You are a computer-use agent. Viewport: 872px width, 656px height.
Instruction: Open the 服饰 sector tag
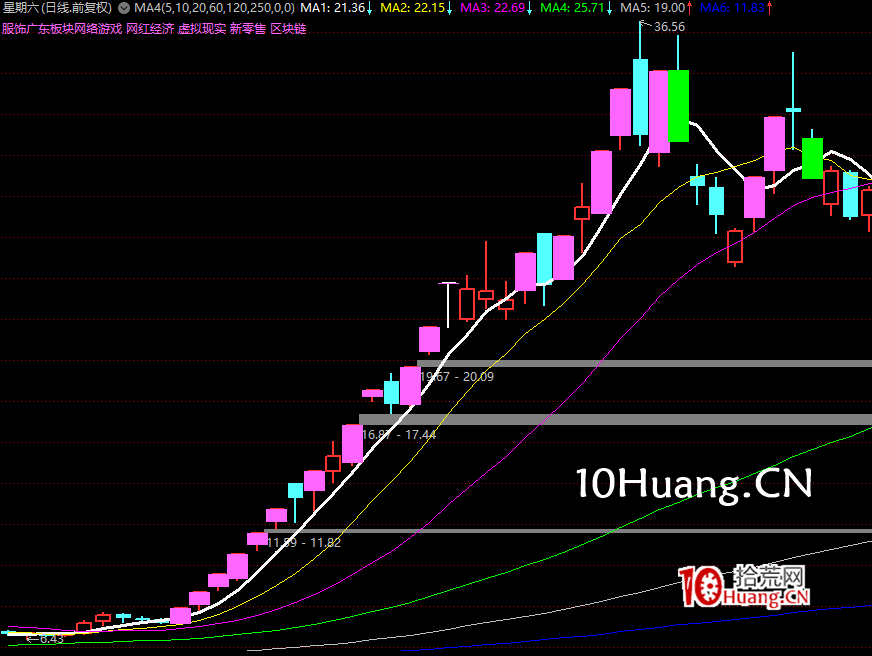(x=13, y=29)
